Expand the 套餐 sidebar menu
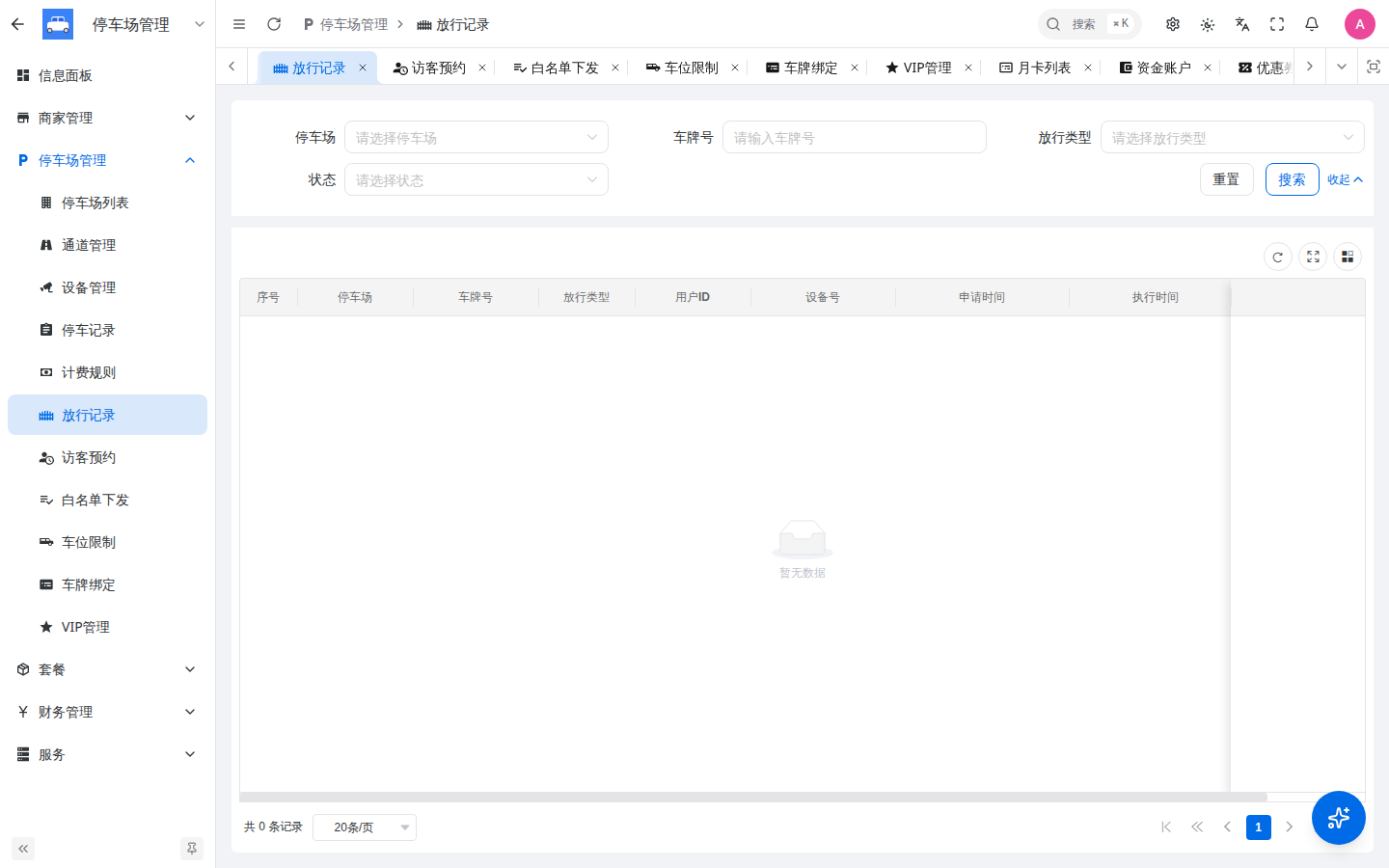1389x868 pixels. coord(107,669)
